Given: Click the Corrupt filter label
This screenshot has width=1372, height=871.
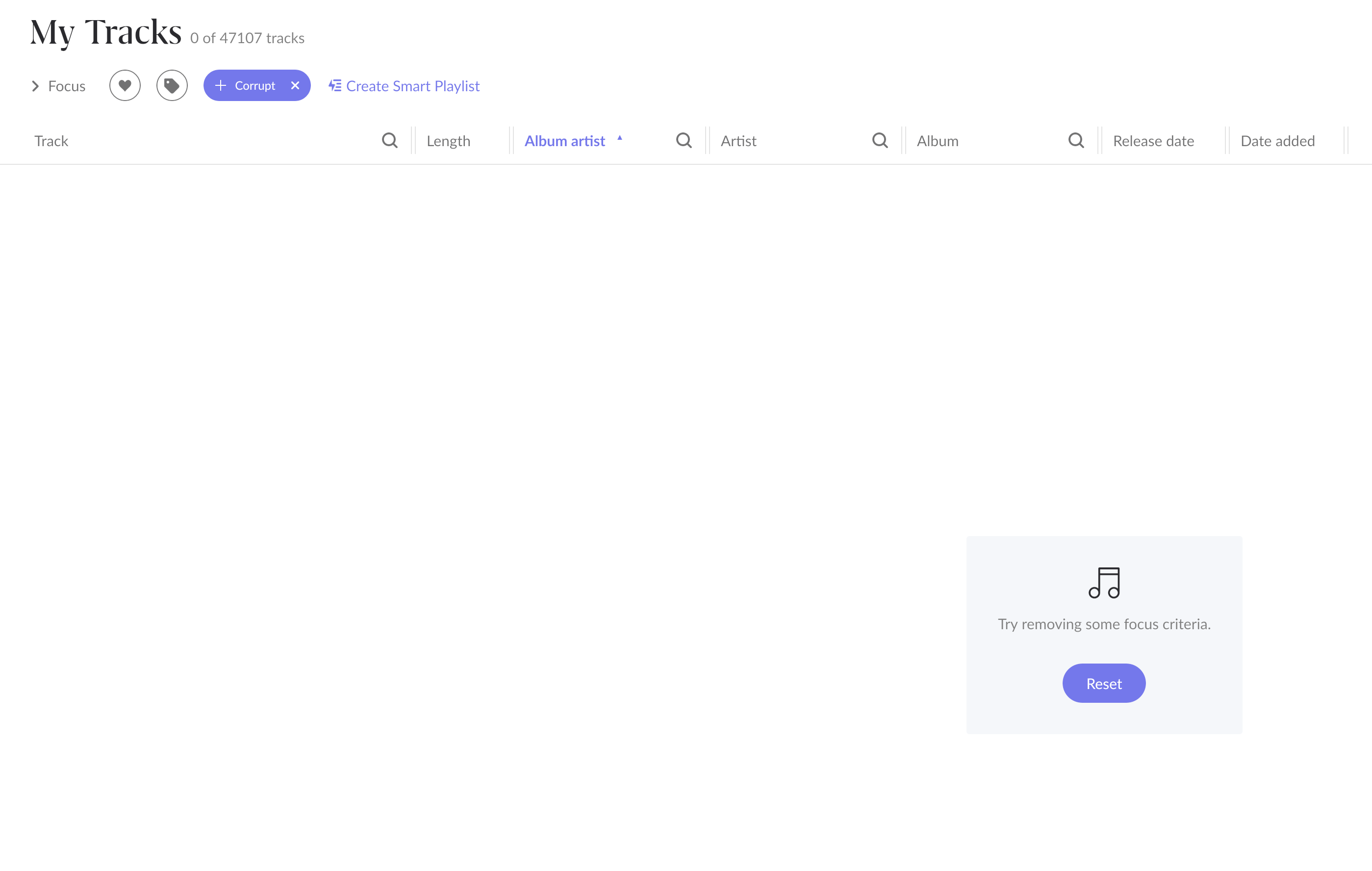Looking at the screenshot, I should (x=254, y=85).
